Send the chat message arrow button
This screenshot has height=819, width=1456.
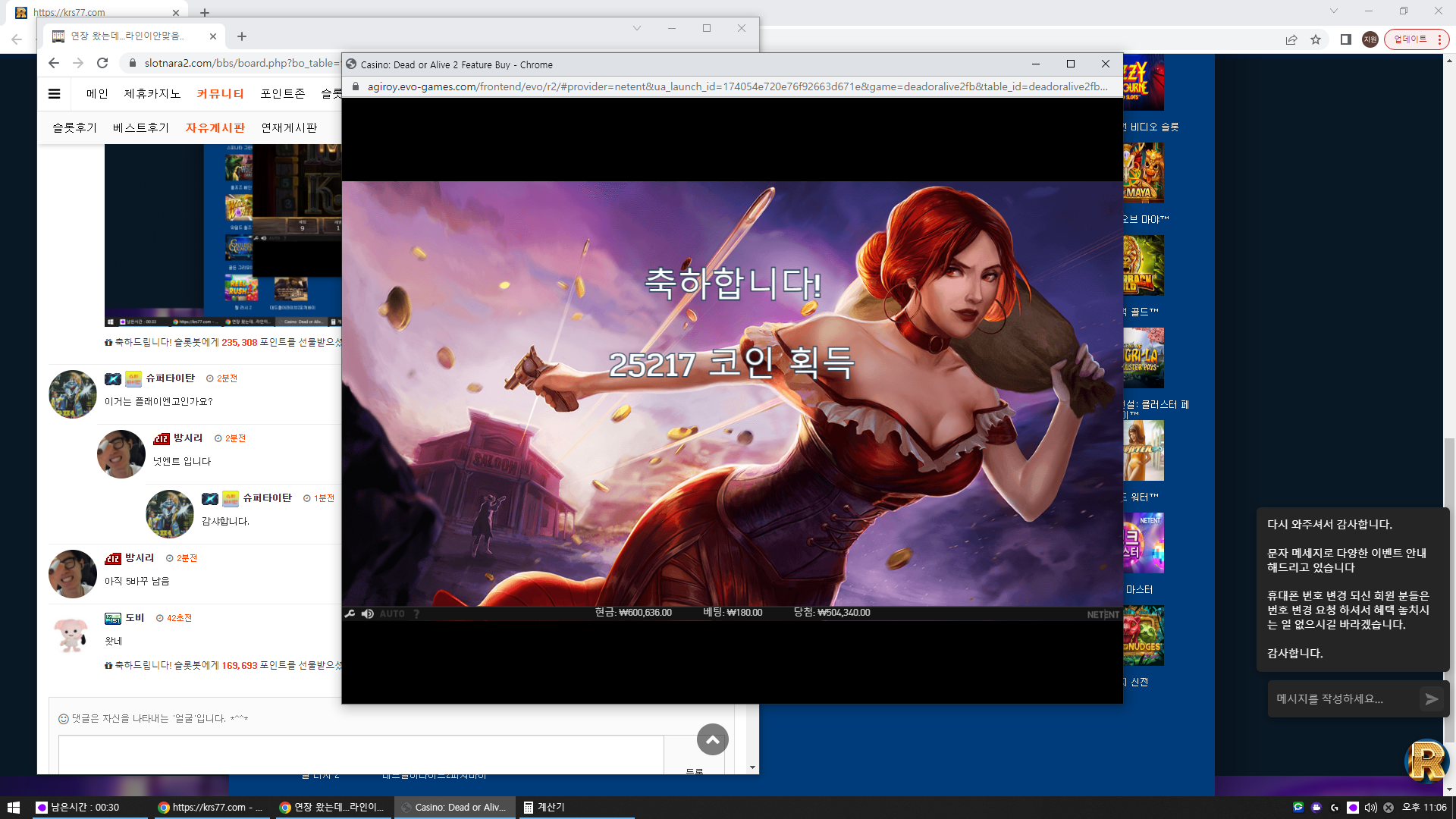click(x=1432, y=699)
